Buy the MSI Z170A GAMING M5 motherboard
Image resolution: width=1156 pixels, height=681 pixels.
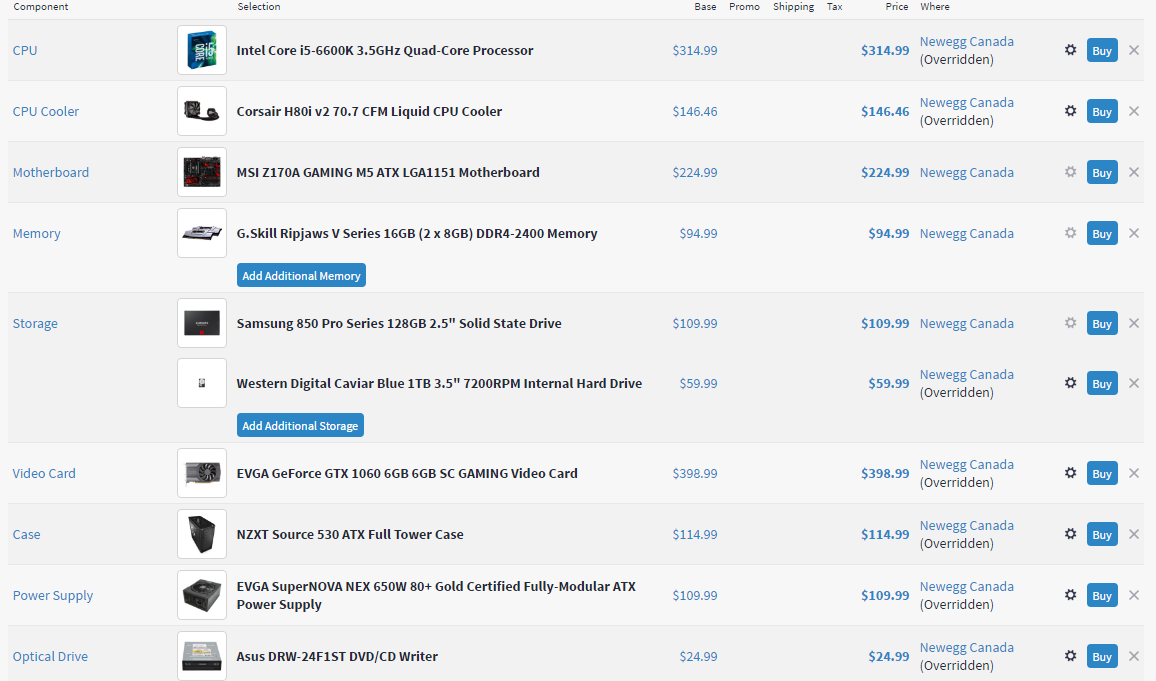(1102, 172)
